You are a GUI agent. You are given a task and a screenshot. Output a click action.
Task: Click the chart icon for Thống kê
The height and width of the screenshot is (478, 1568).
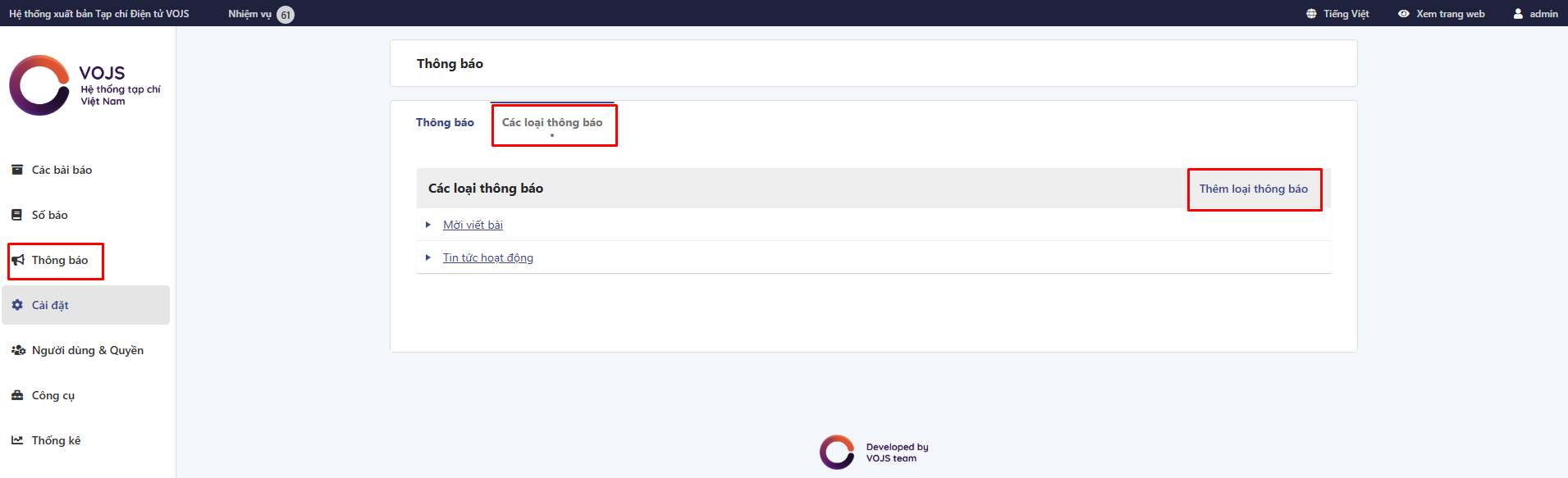tap(17, 440)
